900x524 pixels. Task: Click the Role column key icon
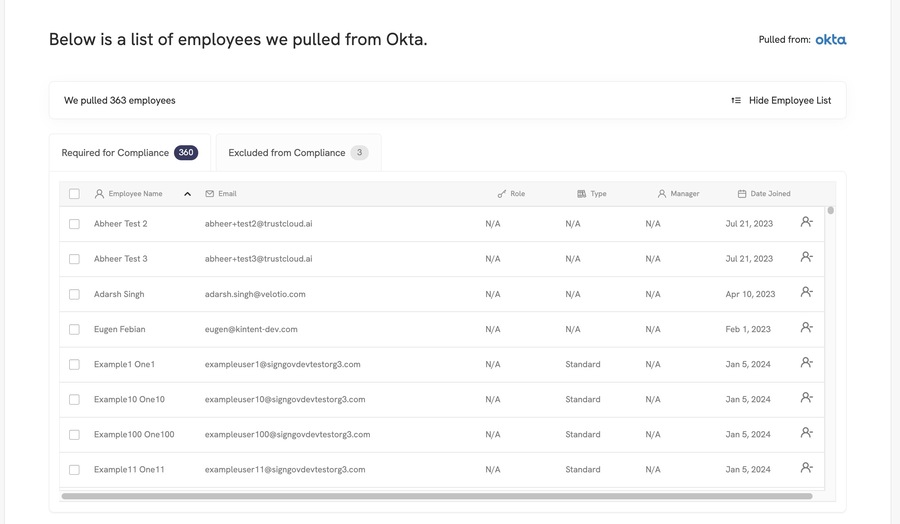click(x=502, y=194)
